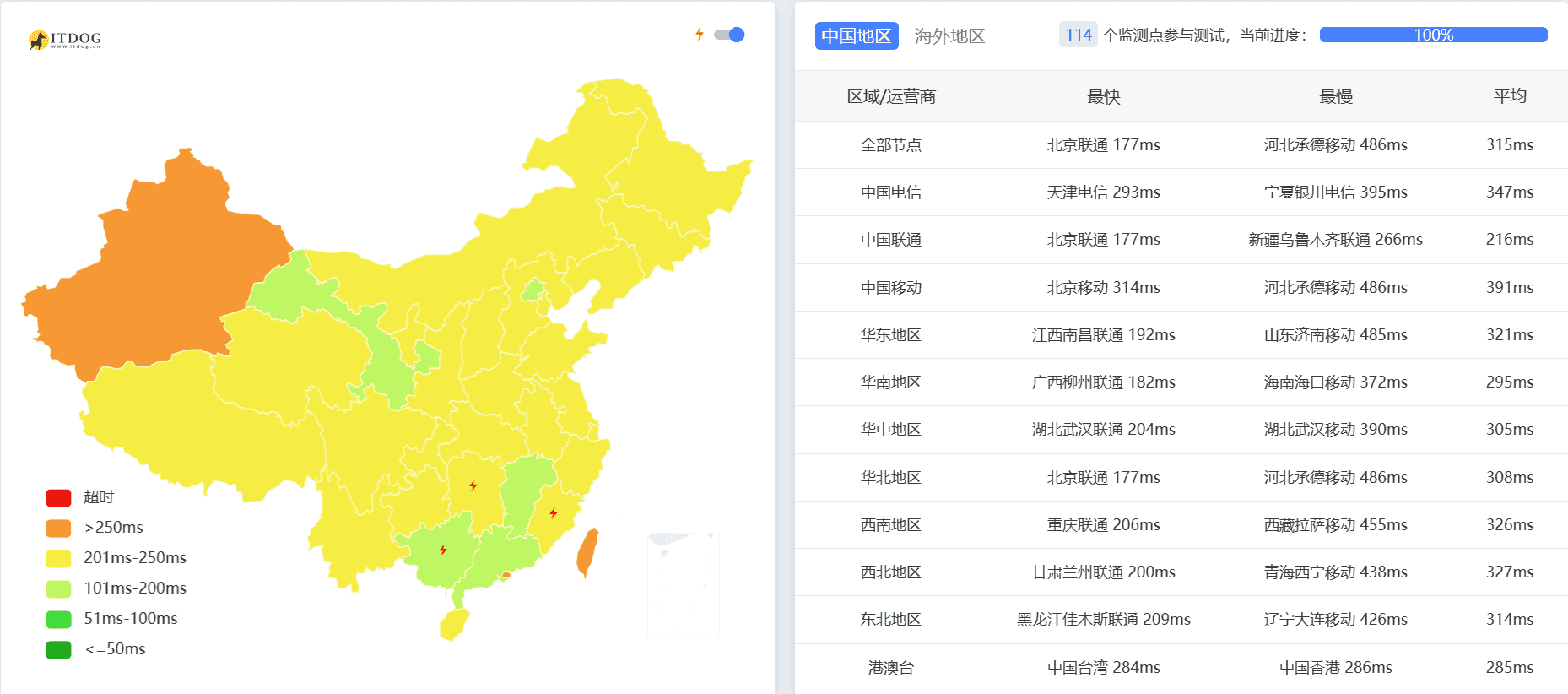The image size is (1568, 694).
Task: Click the dark green <=50ms legend swatch
Action: (58, 649)
